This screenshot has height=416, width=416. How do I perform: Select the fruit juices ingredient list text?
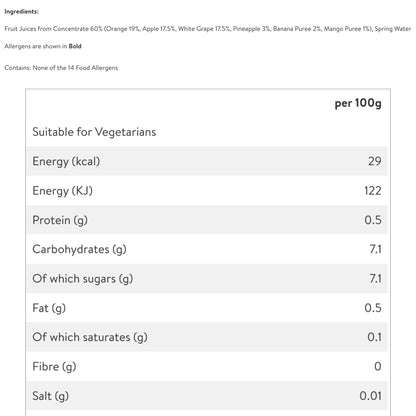[208, 29]
